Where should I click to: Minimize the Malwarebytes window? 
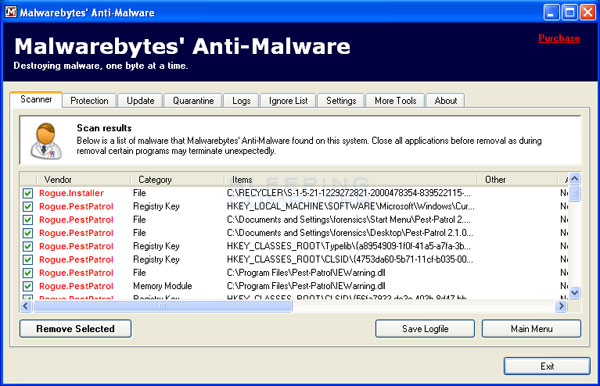551,13
